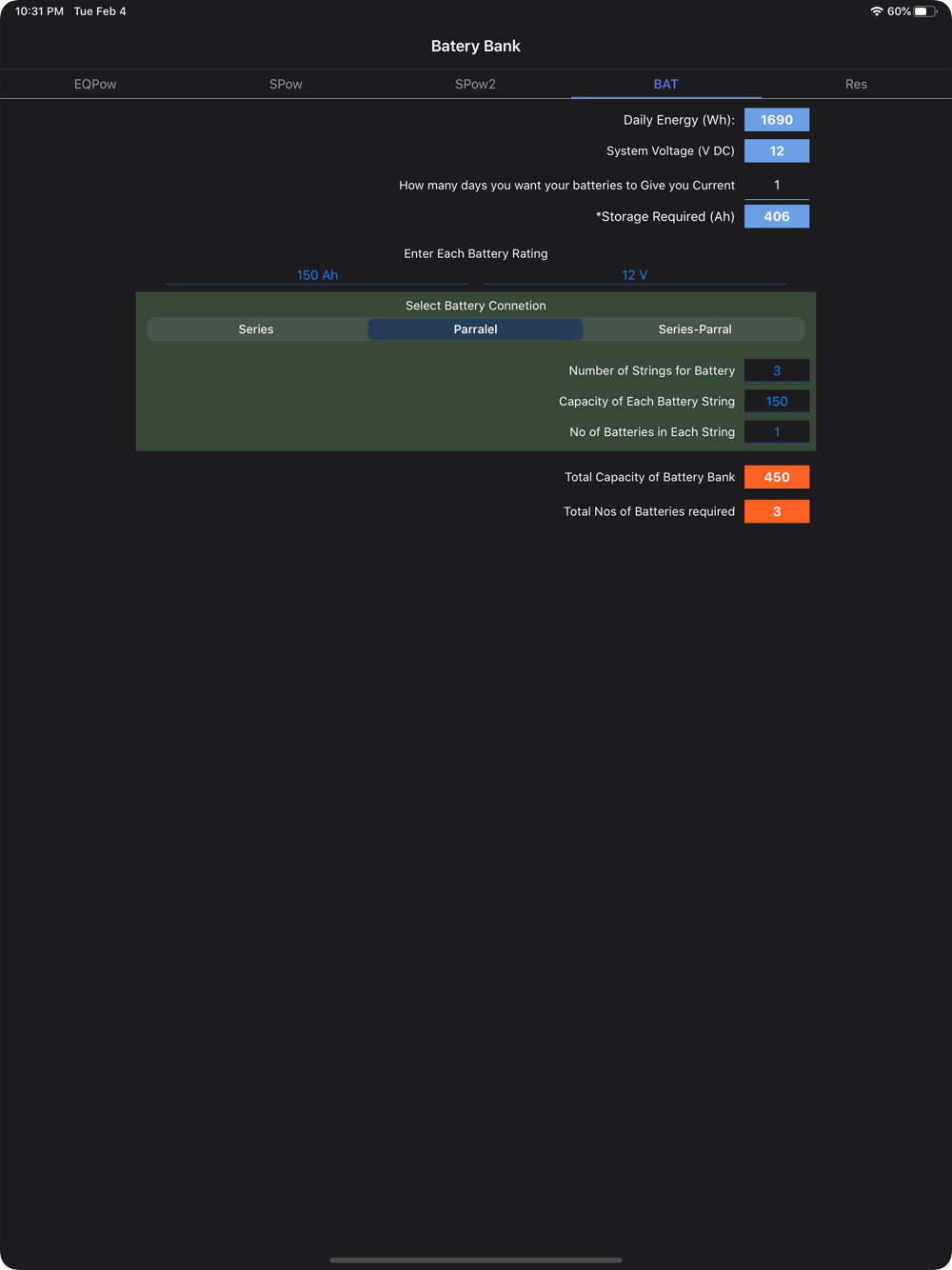This screenshot has width=952, height=1270.
Task: Tap the home indicator bar
Action: point(476,1260)
